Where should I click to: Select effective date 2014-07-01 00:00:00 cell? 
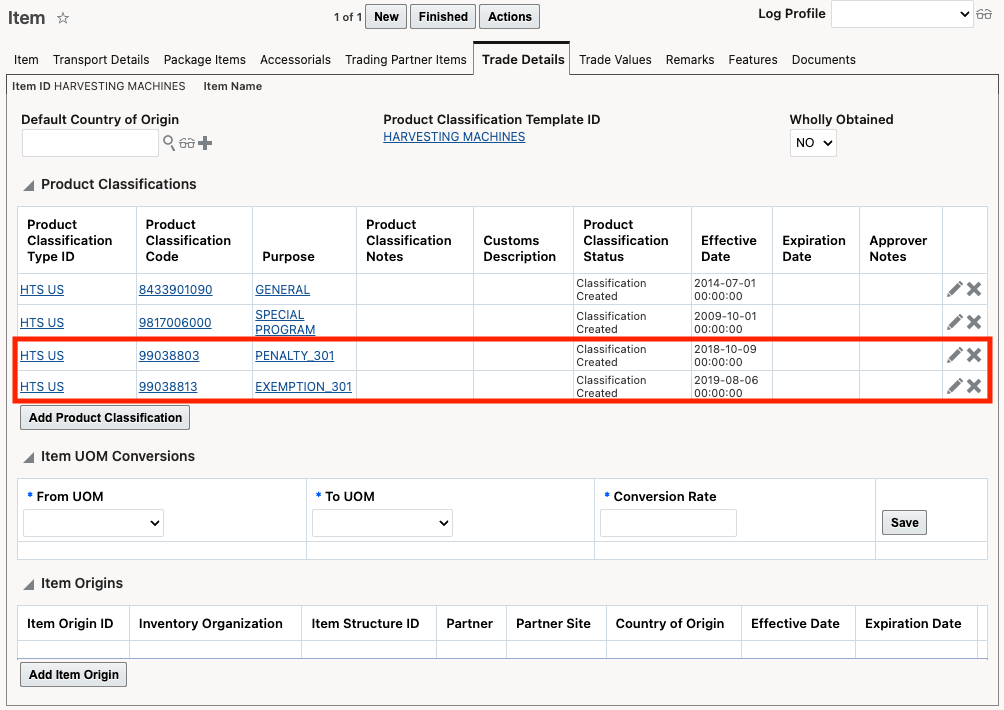coord(731,289)
